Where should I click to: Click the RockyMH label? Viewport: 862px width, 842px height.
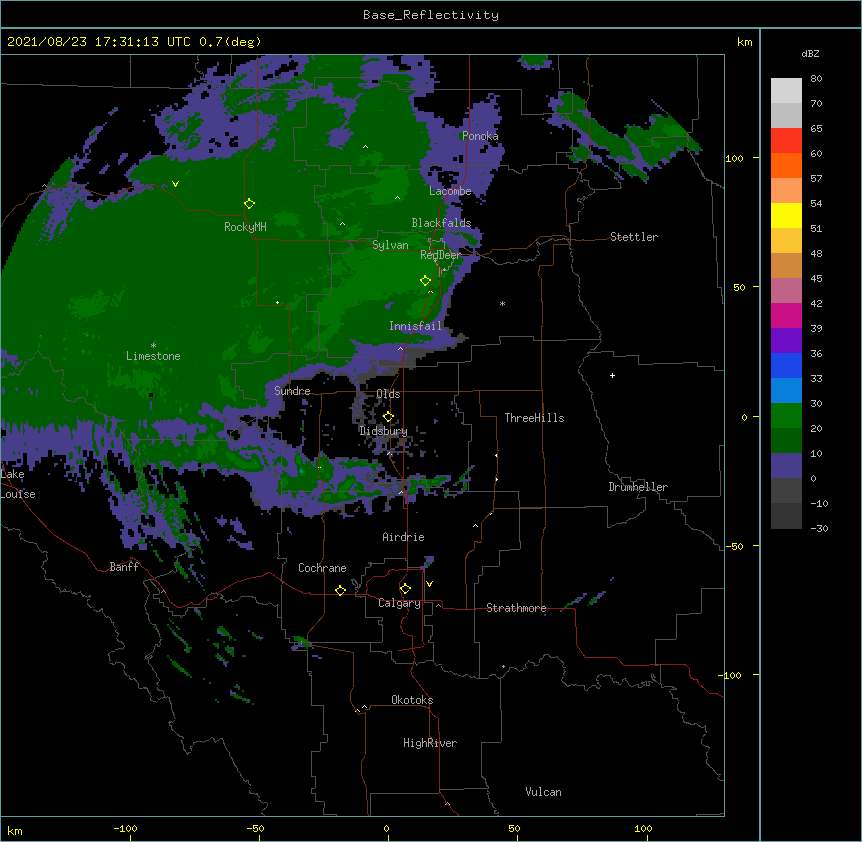pyautogui.click(x=245, y=227)
